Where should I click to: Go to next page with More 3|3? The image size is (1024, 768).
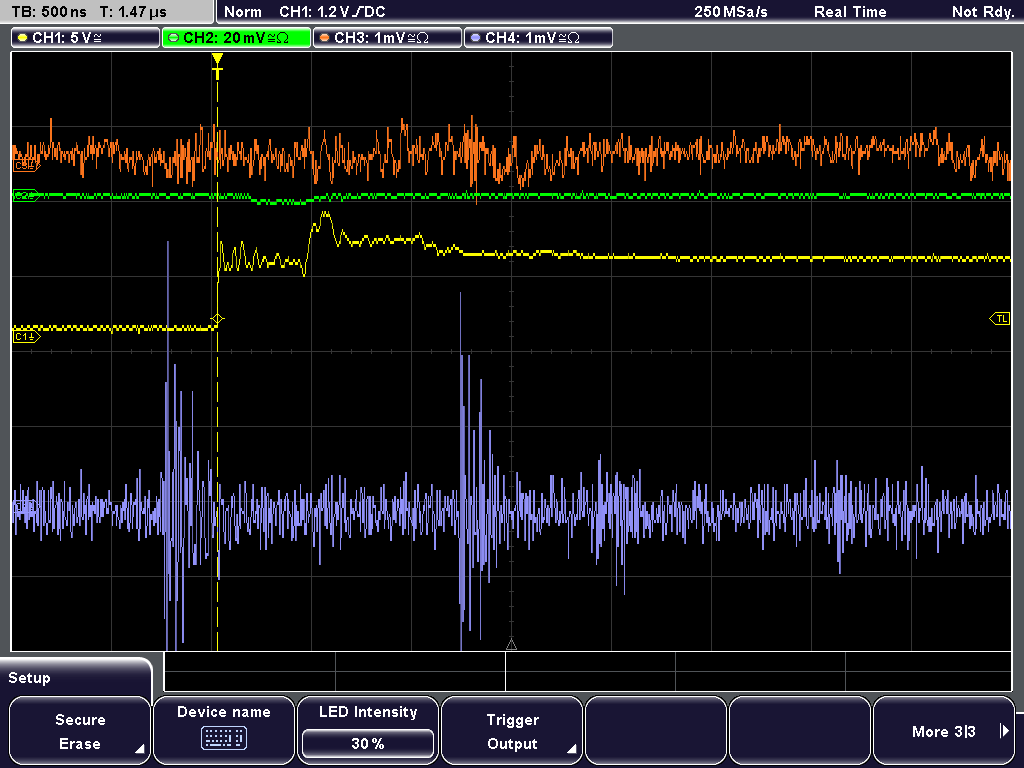[944, 731]
